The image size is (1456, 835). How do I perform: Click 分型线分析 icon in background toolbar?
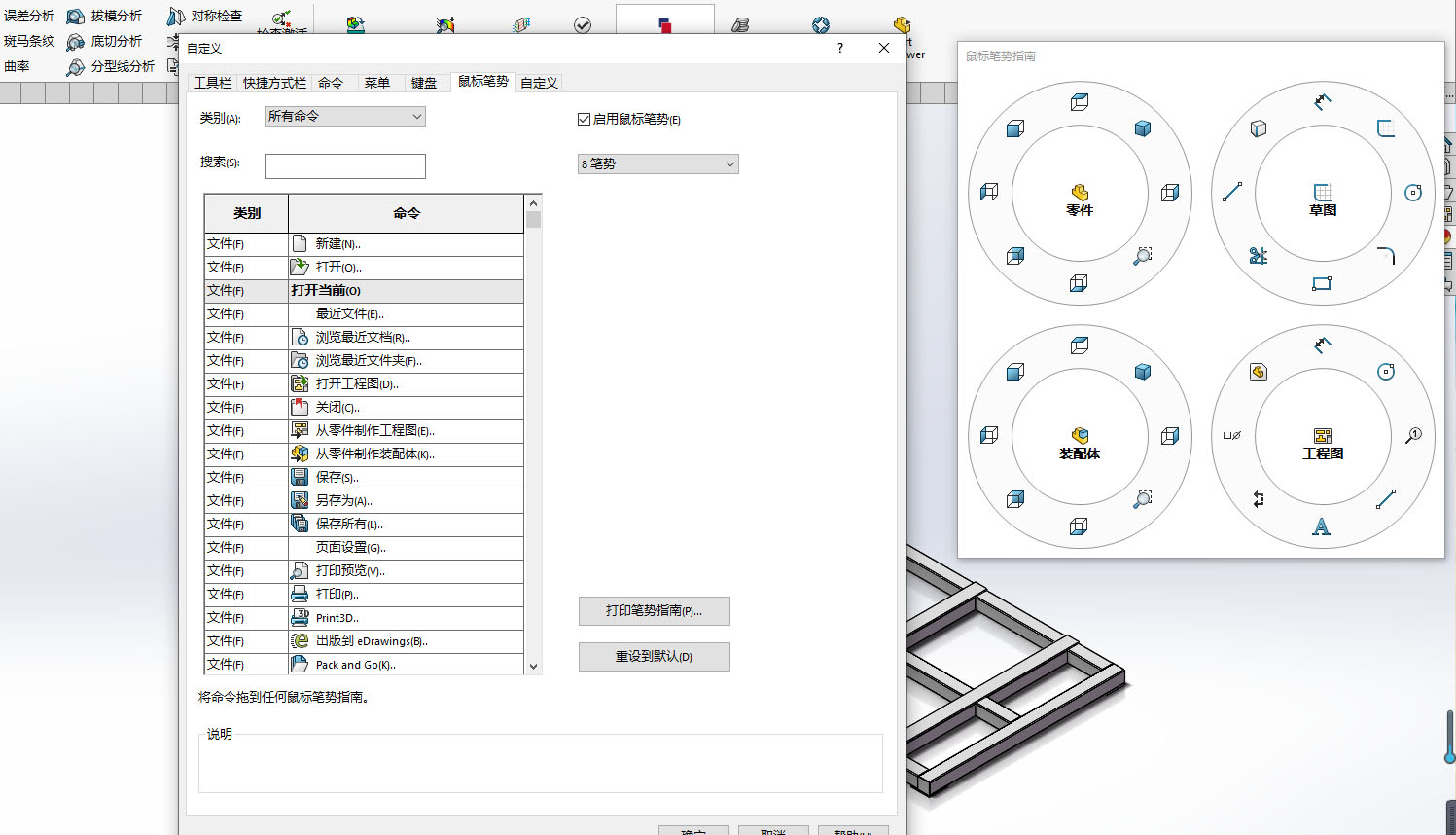(x=76, y=67)
